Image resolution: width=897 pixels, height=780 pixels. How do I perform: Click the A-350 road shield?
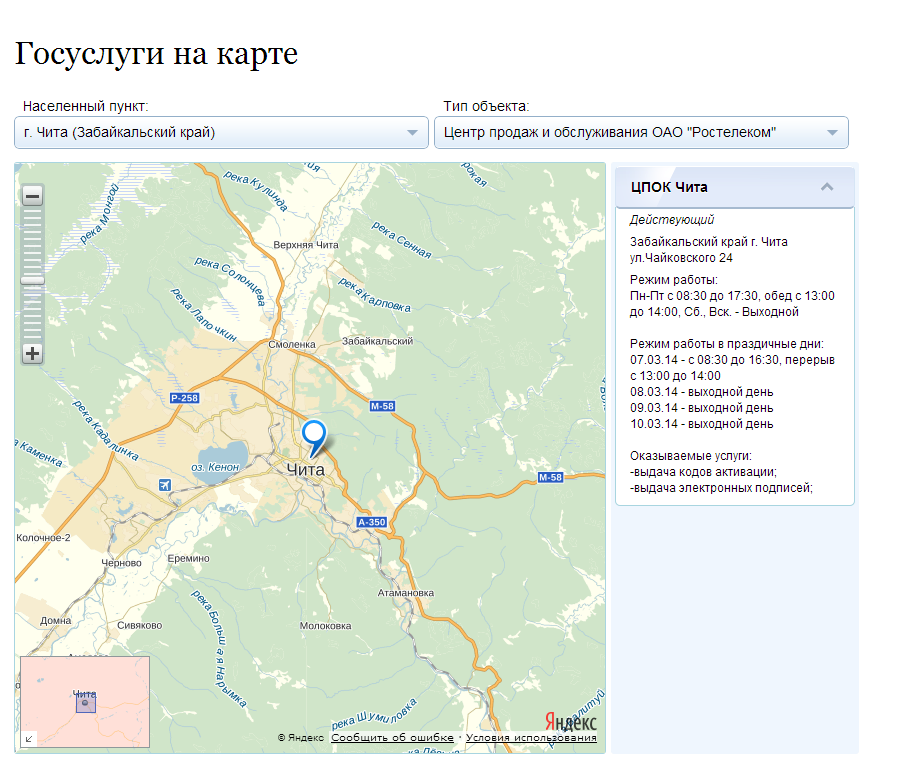pos(372,522)
